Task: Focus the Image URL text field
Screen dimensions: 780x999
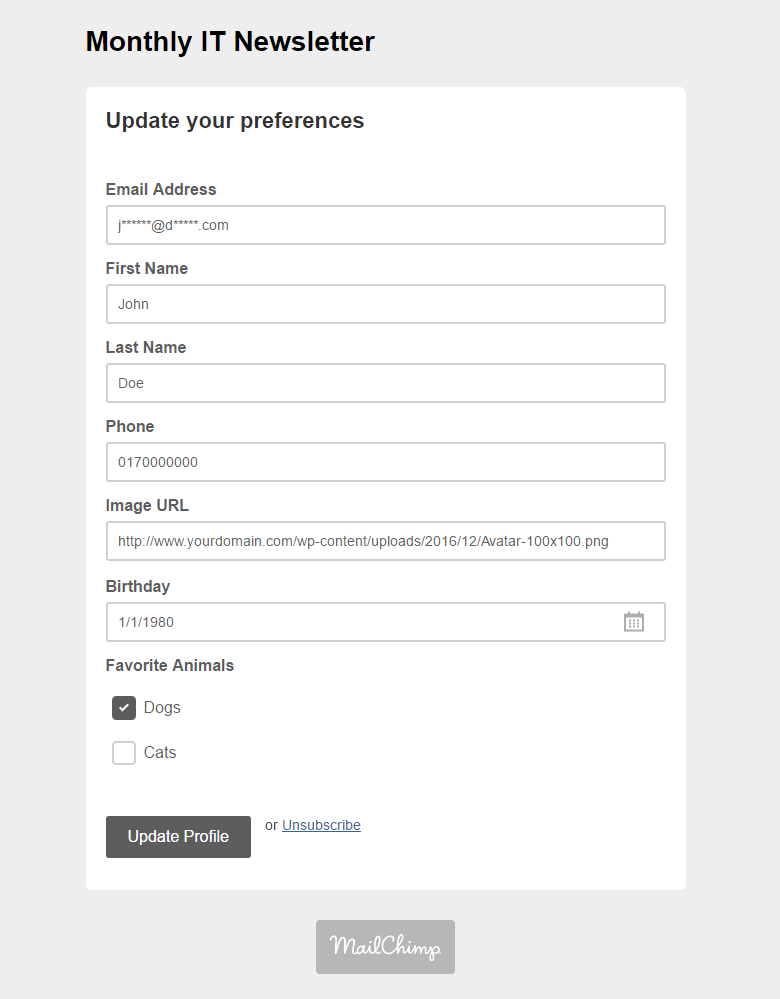Action: coord(386,541)
